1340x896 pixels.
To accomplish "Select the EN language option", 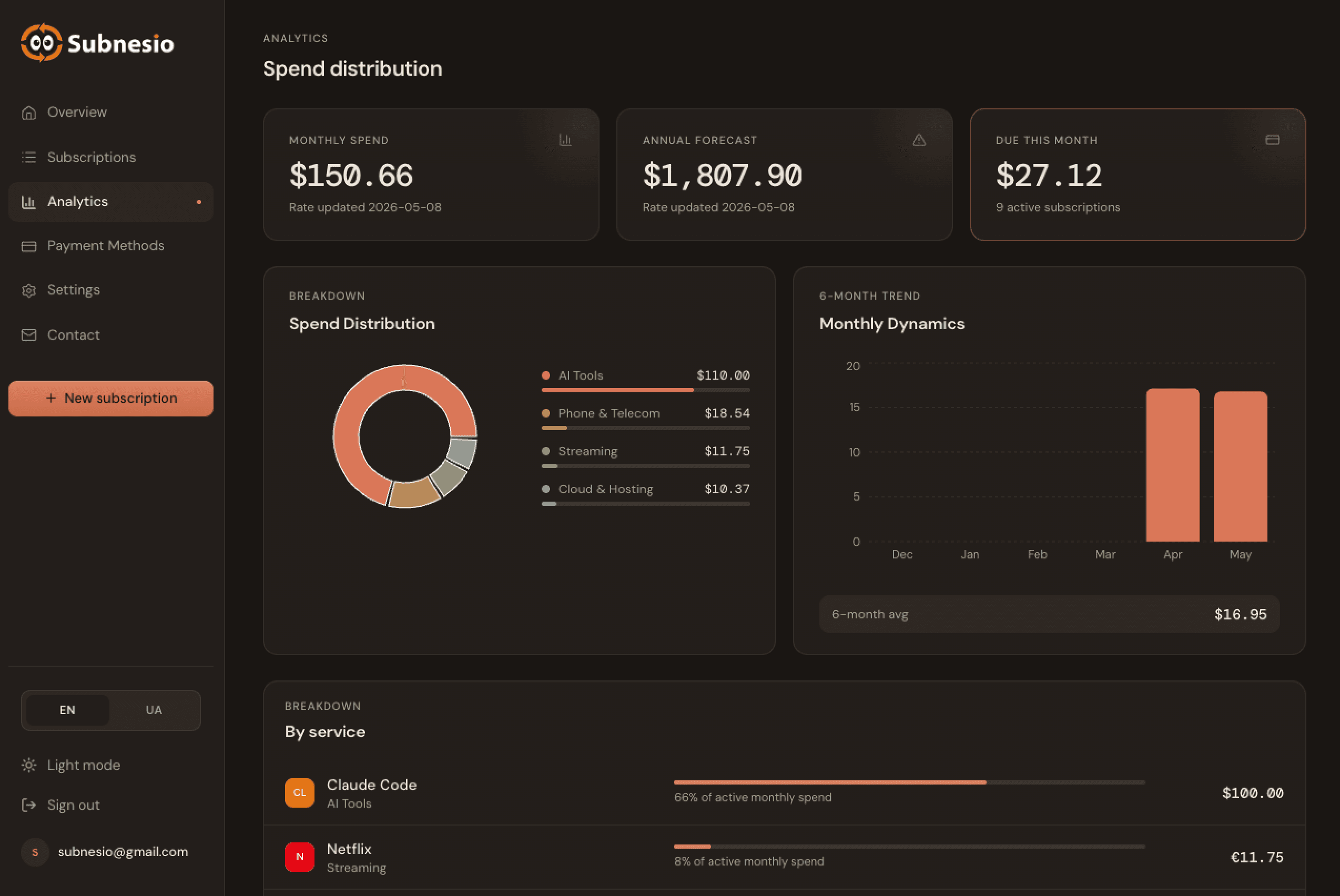I will pyautogui.click(x=67, y=710).
